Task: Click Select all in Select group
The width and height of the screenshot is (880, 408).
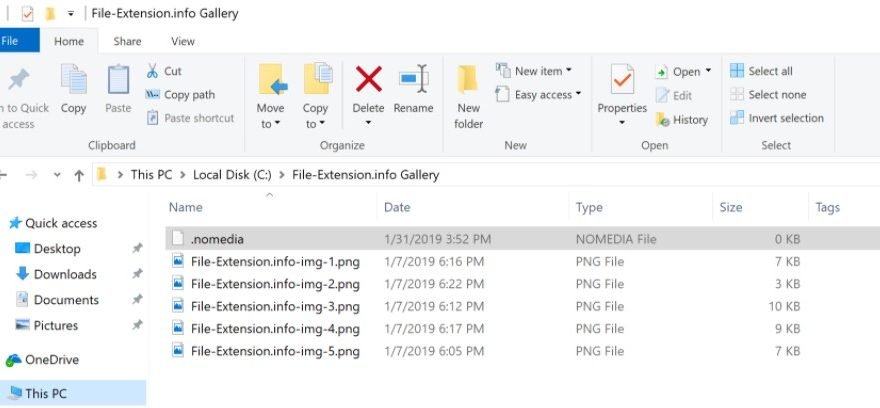Action: (x=769, y=71)
